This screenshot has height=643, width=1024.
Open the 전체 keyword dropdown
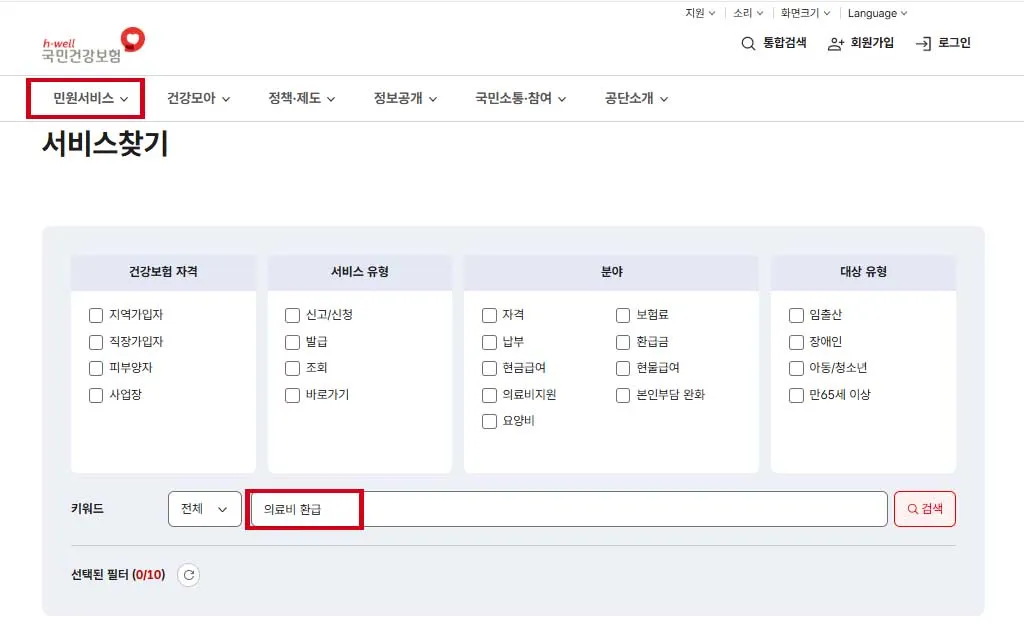pos(204,509)
